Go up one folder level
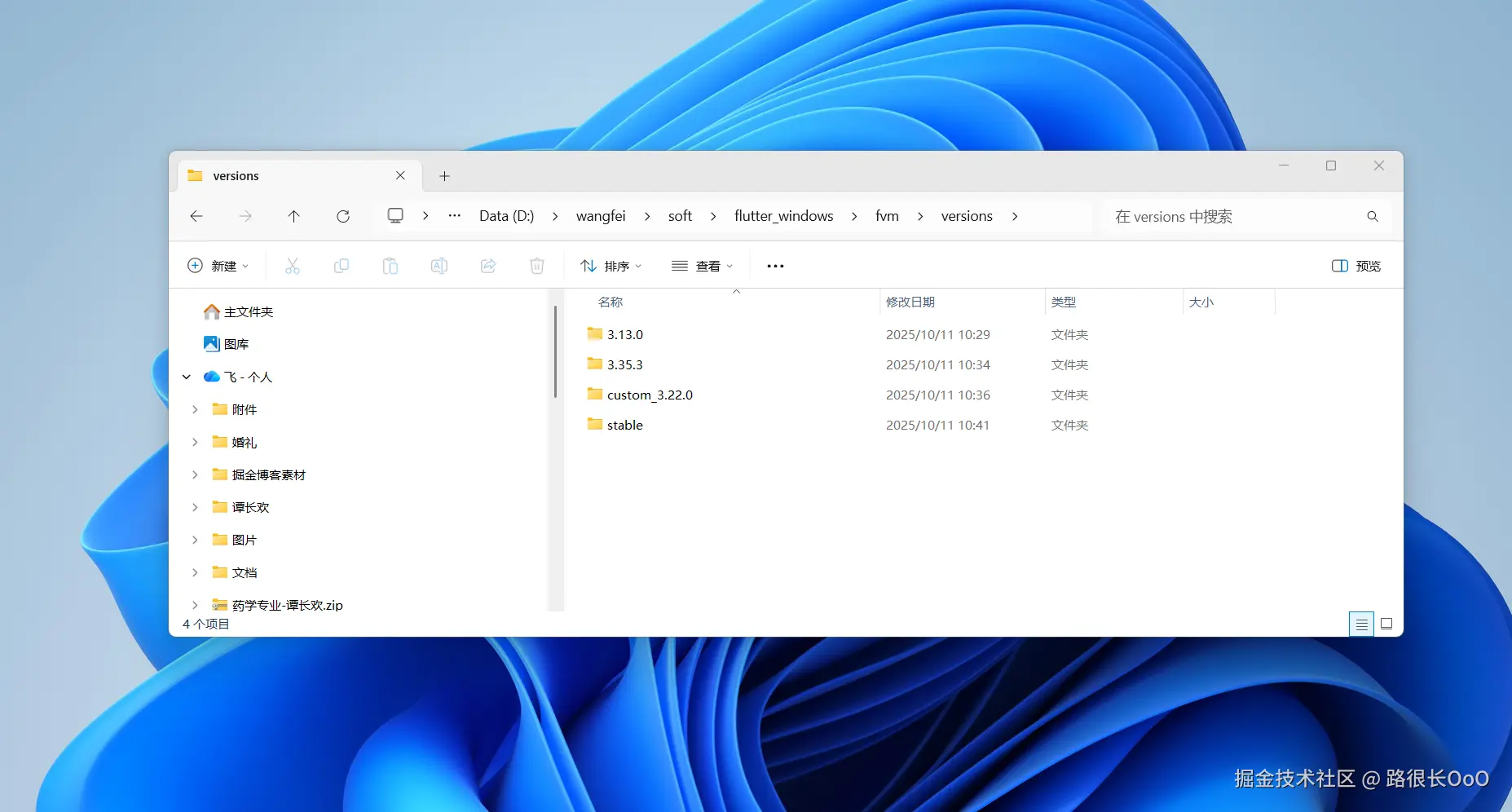 [x=294, y=216]
